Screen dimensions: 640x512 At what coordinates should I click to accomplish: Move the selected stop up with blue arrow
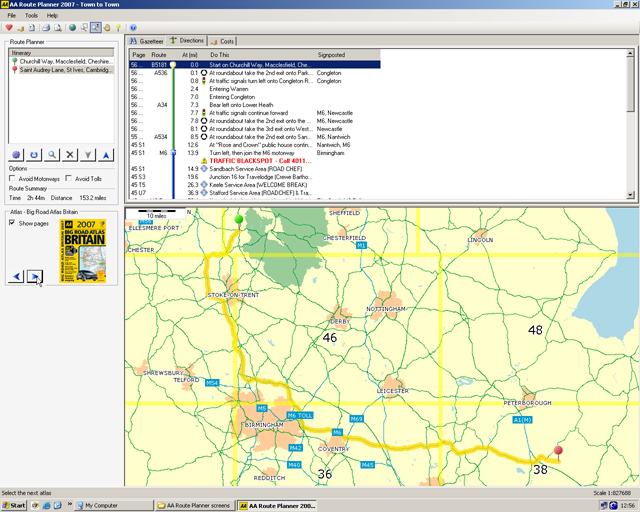pyautogui.click(x=107, y=154)
